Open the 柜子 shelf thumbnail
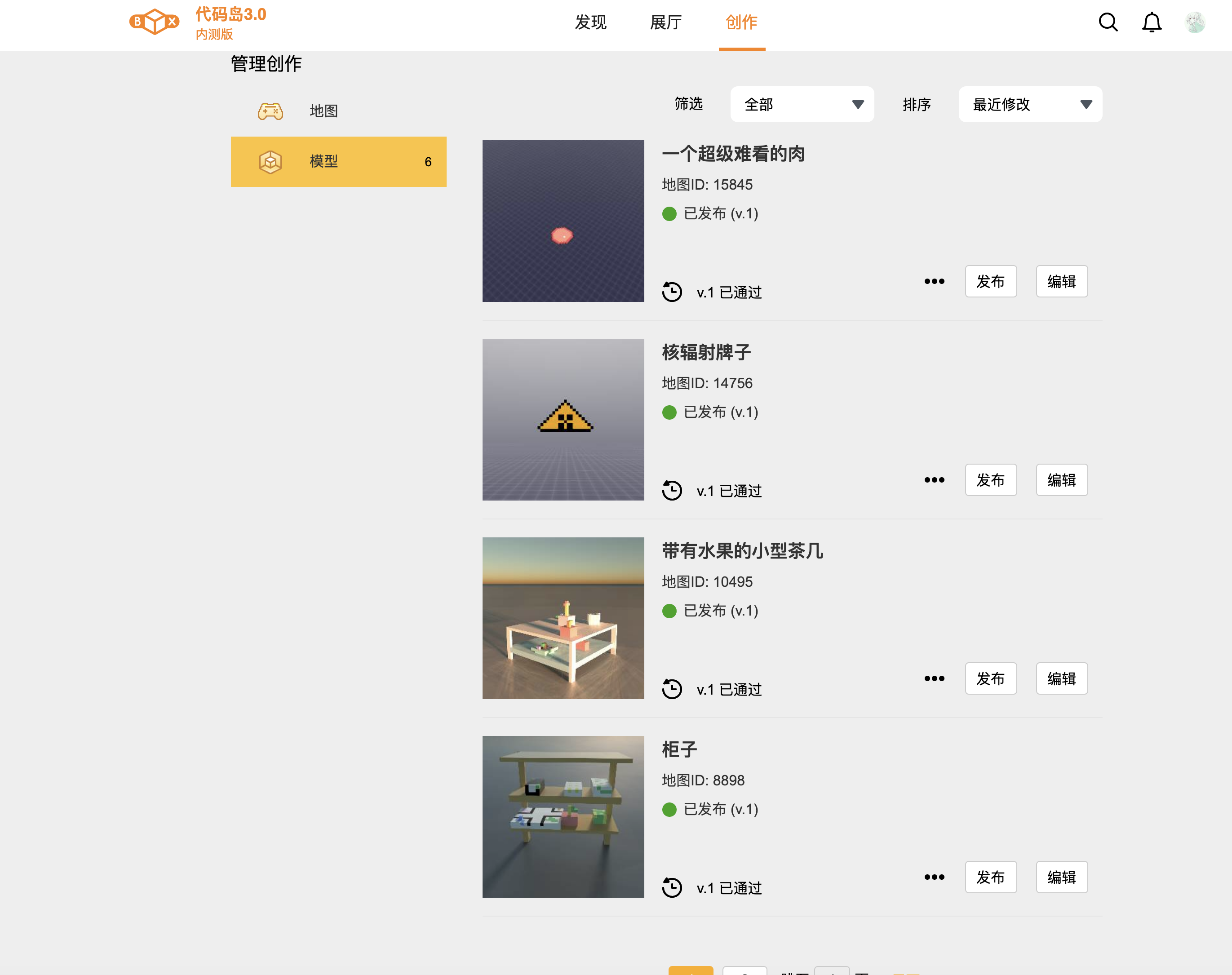1232x975 pixels. 563,817
